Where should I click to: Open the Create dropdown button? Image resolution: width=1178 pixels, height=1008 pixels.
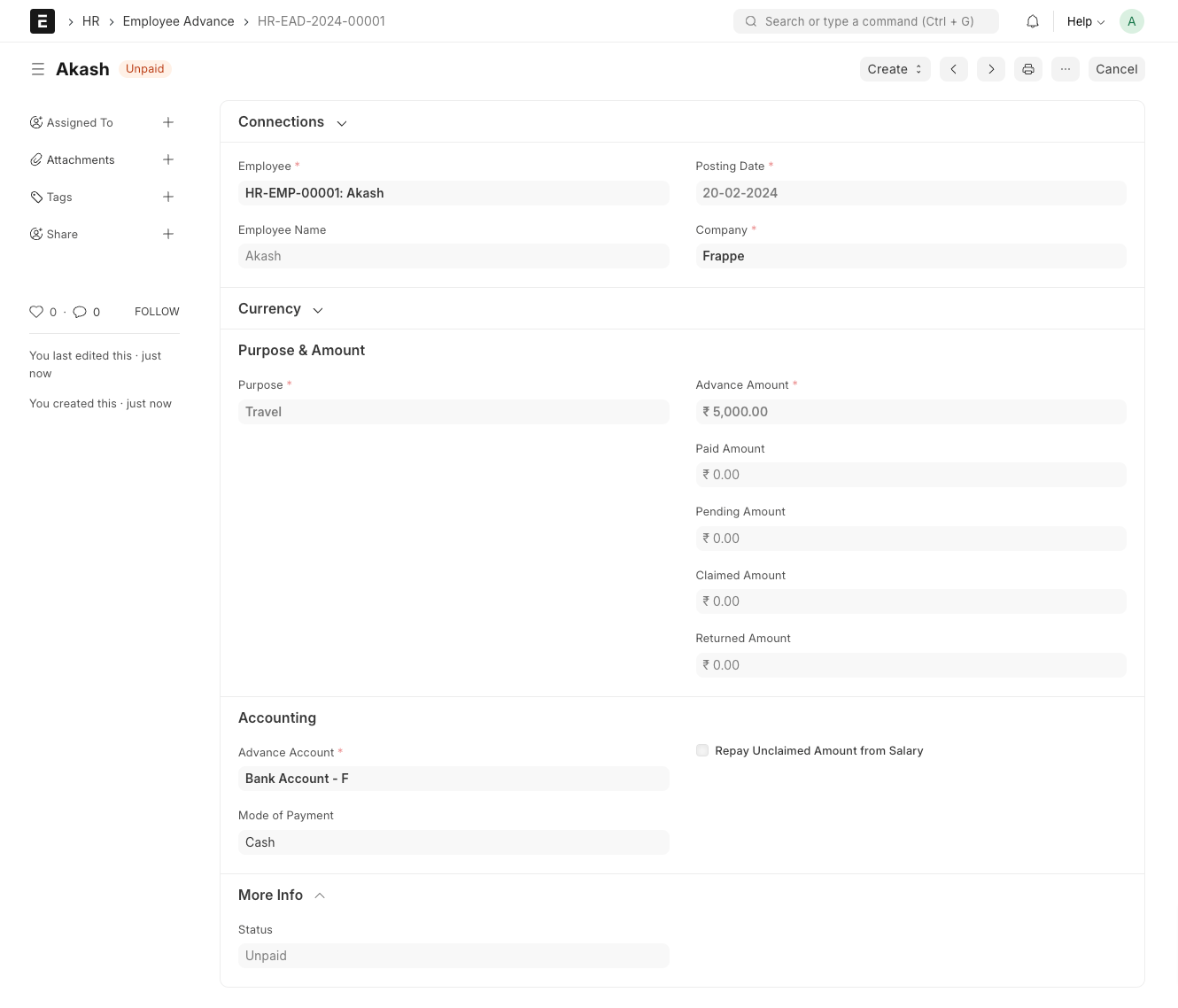[895, 69]
